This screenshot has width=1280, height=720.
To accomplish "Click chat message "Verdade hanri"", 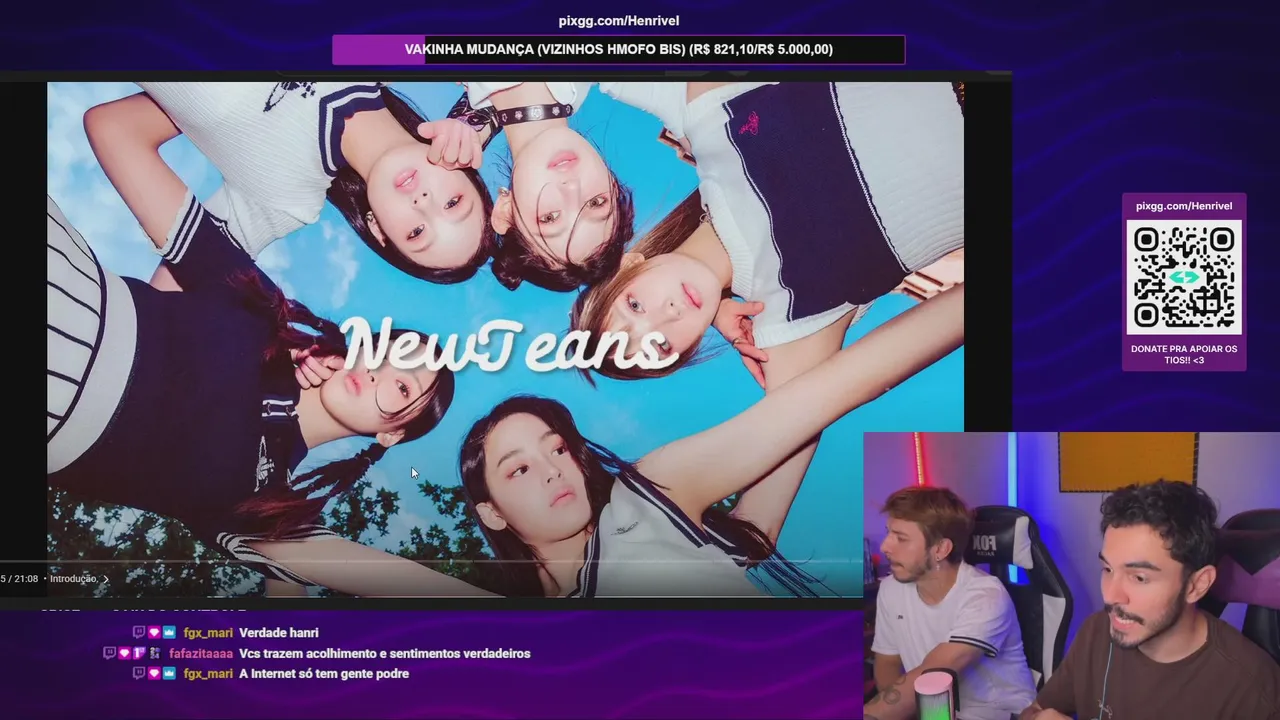I will [x=279, y=633].
